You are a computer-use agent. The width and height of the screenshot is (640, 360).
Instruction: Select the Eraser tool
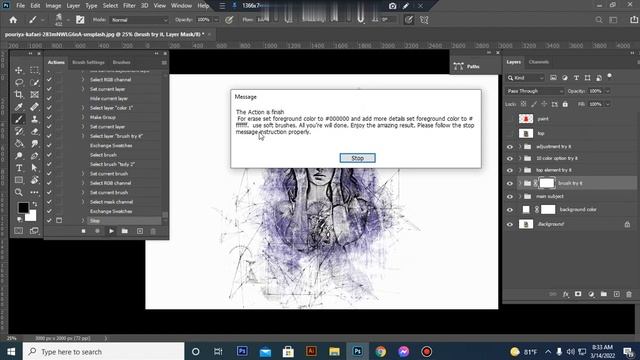coord(35,131)
